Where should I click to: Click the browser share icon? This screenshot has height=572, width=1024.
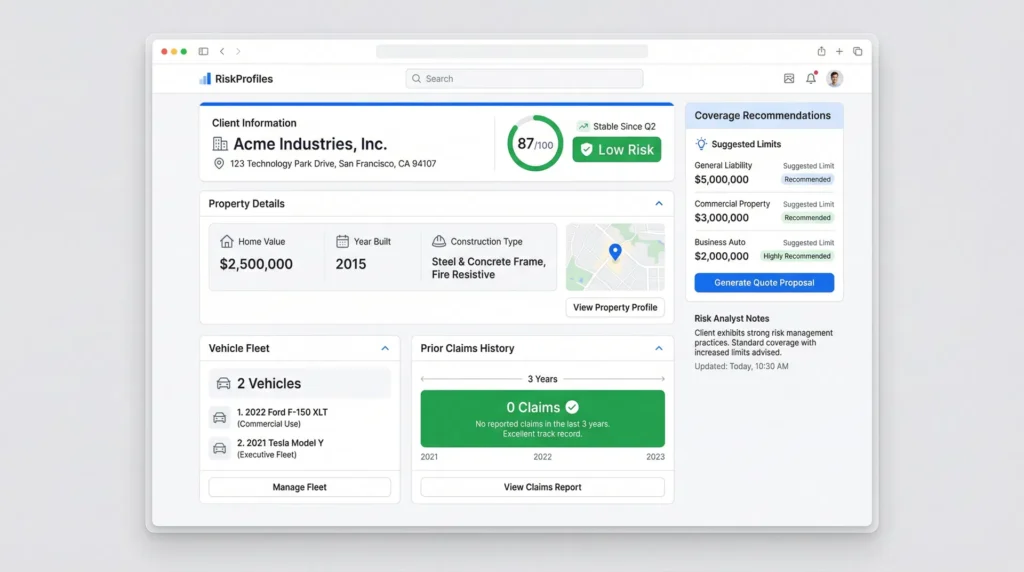(x=821, y=52)
